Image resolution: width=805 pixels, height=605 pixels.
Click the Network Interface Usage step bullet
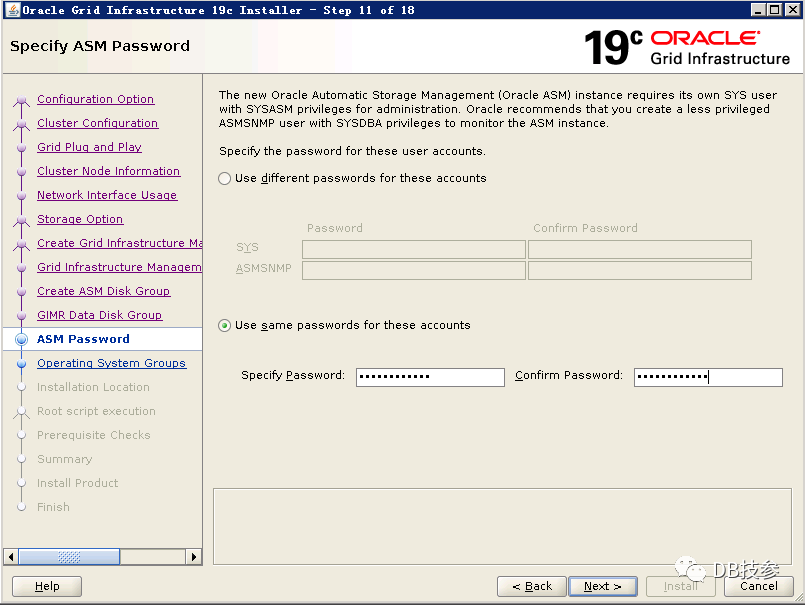pos(22,196)
